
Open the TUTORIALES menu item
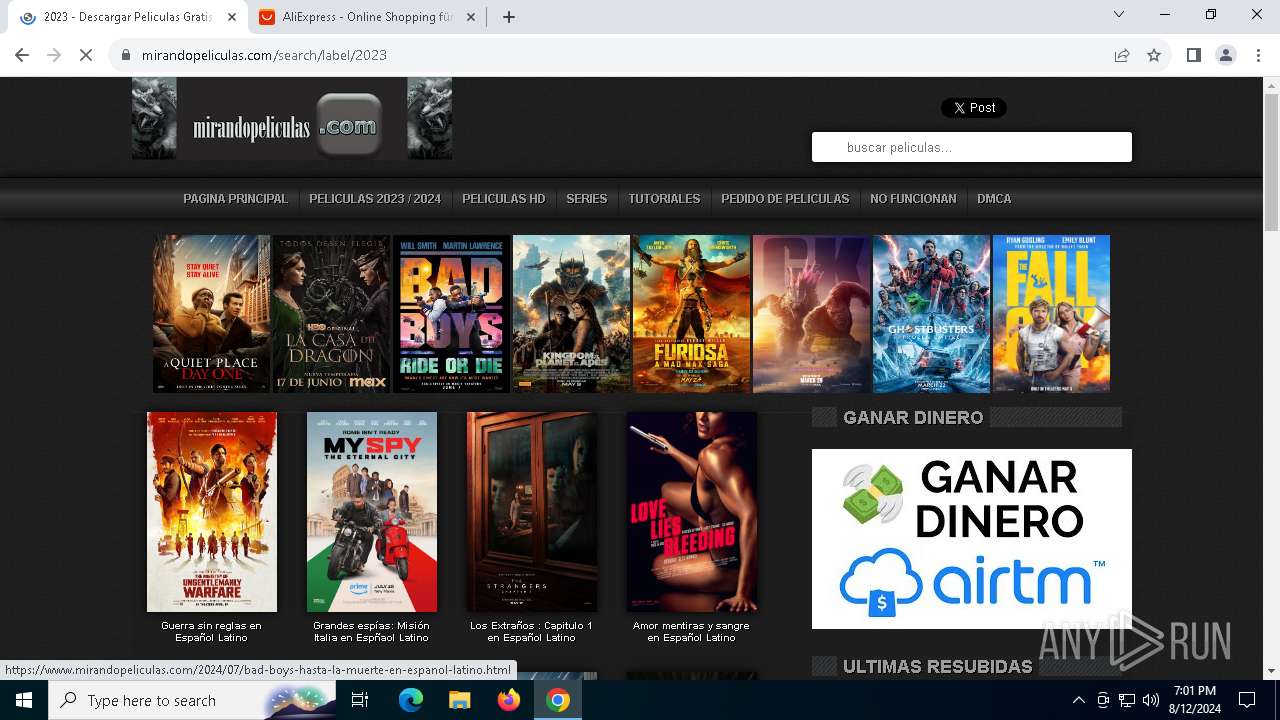(664, 199)
